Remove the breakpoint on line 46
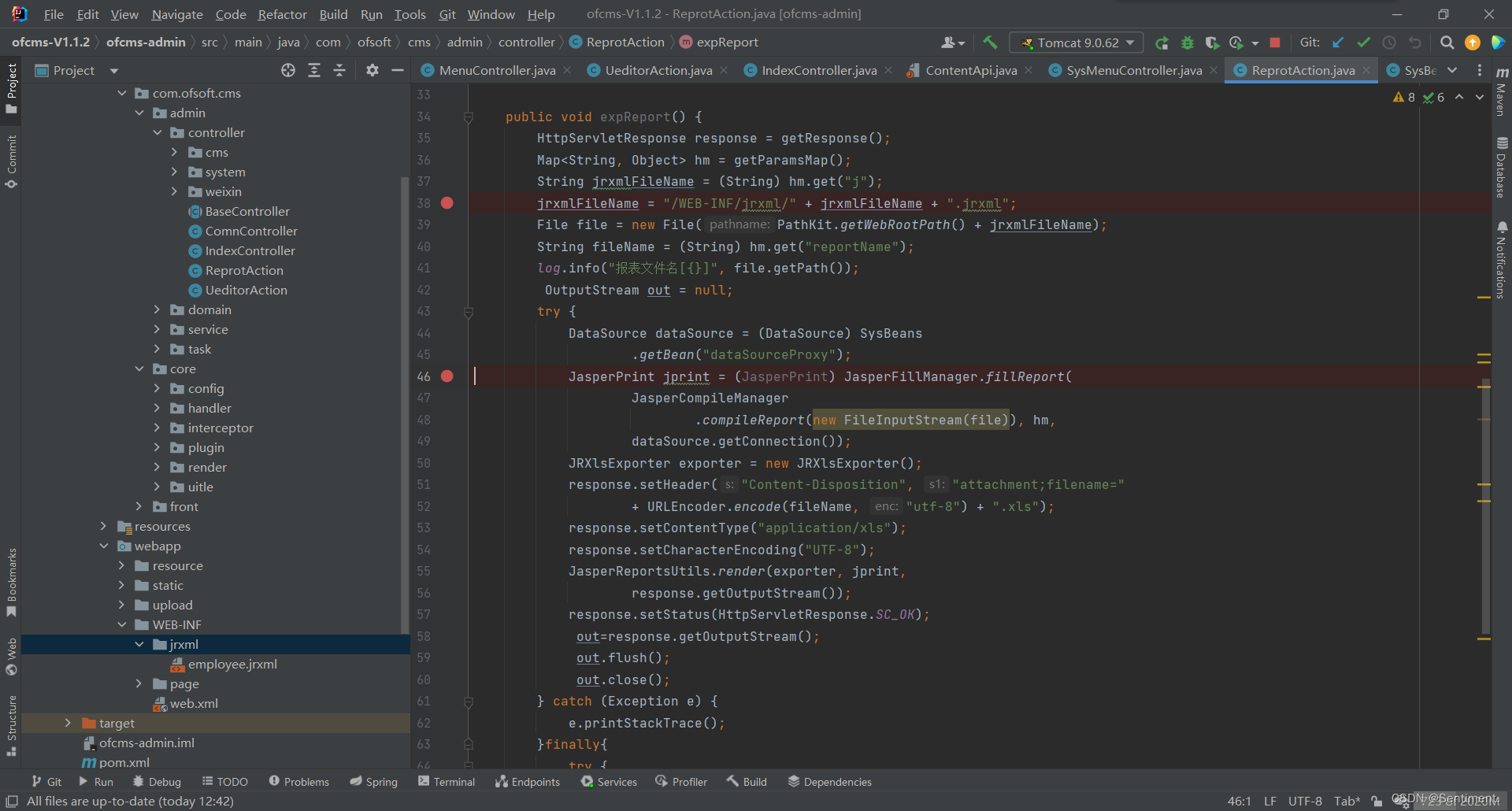Screen dimensions: 1512x811 (447, 376)
